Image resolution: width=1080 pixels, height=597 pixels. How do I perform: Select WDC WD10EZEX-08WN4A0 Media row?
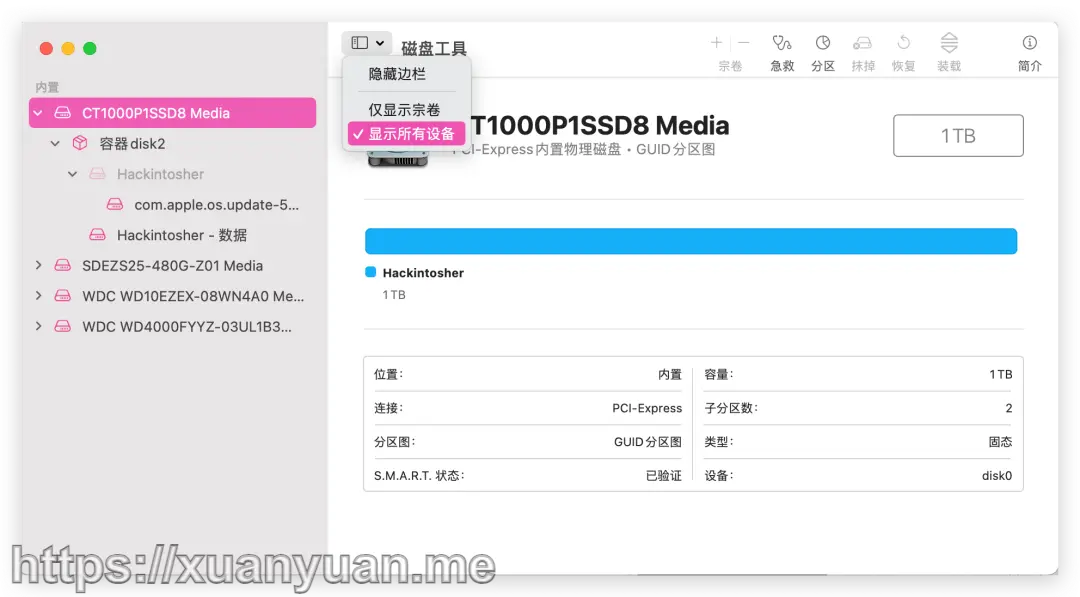pyautogui.click(x=172, y=295)
